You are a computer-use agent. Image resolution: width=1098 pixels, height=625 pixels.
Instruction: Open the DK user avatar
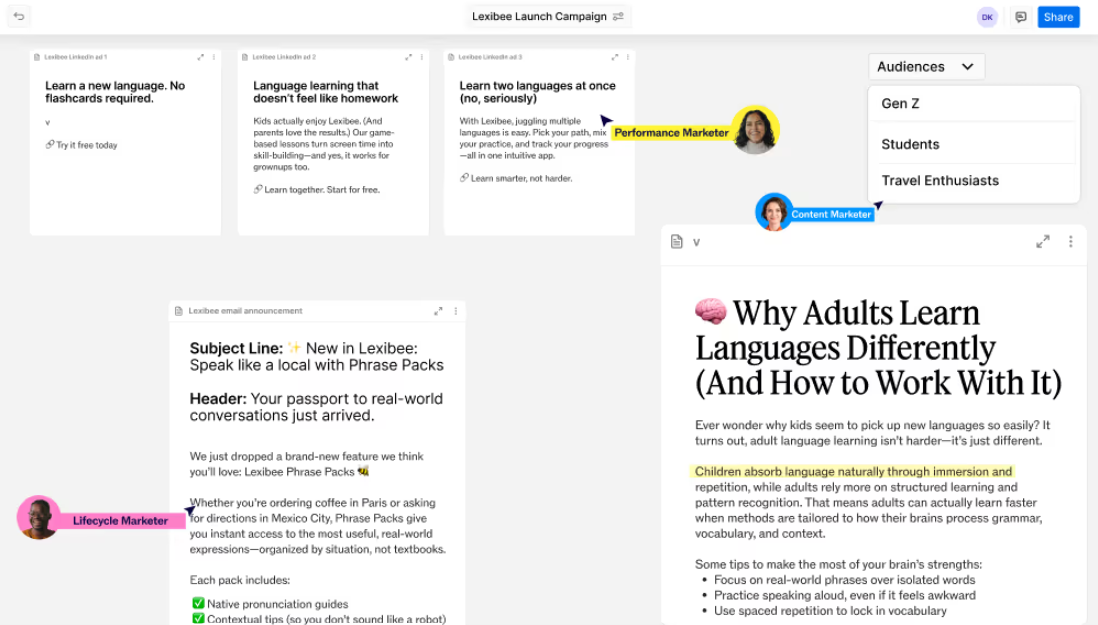(x=987, y=17)
